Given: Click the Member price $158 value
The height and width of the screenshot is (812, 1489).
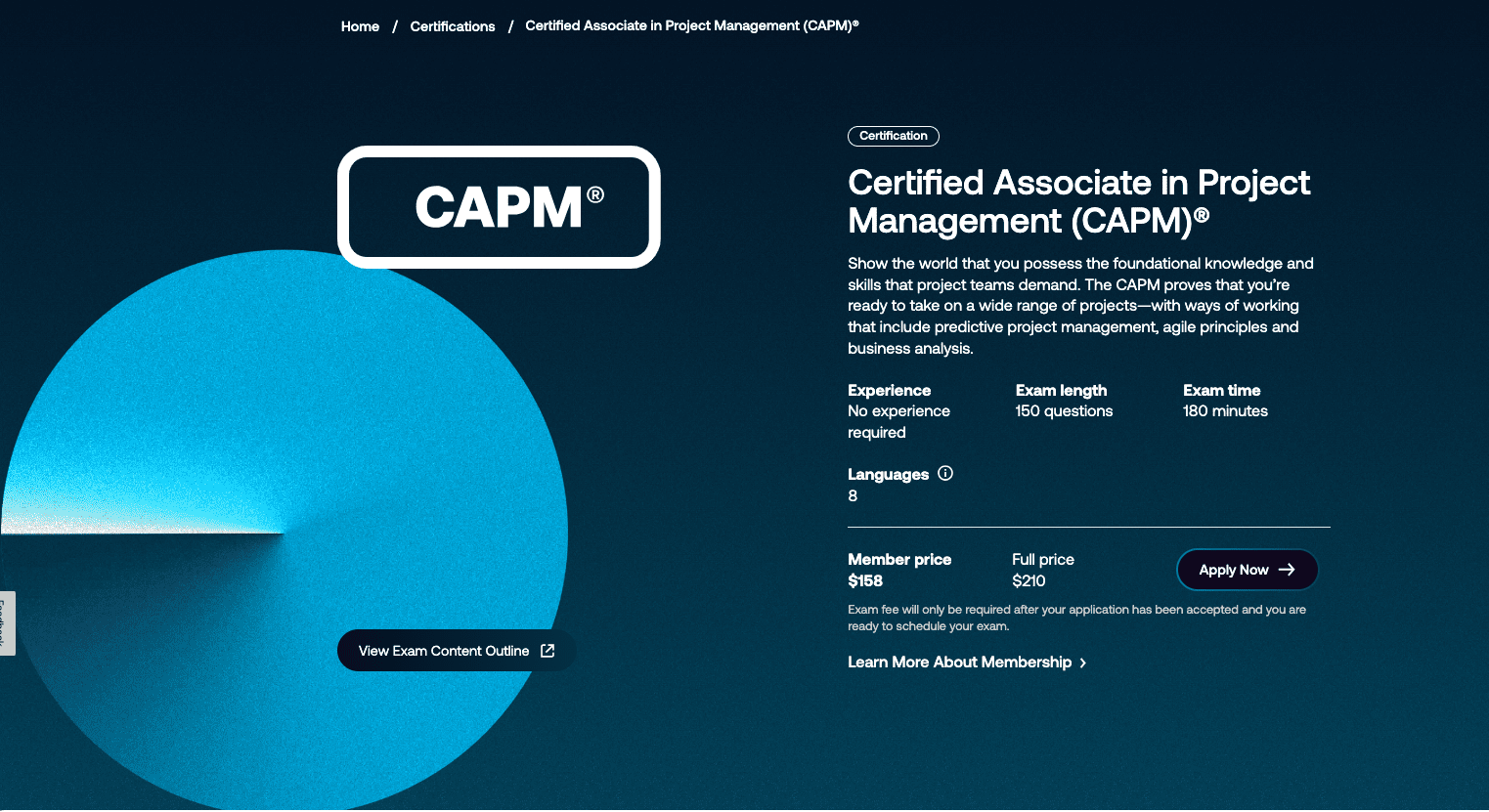Looking at the screenshot, I should [x=865, y=581].
